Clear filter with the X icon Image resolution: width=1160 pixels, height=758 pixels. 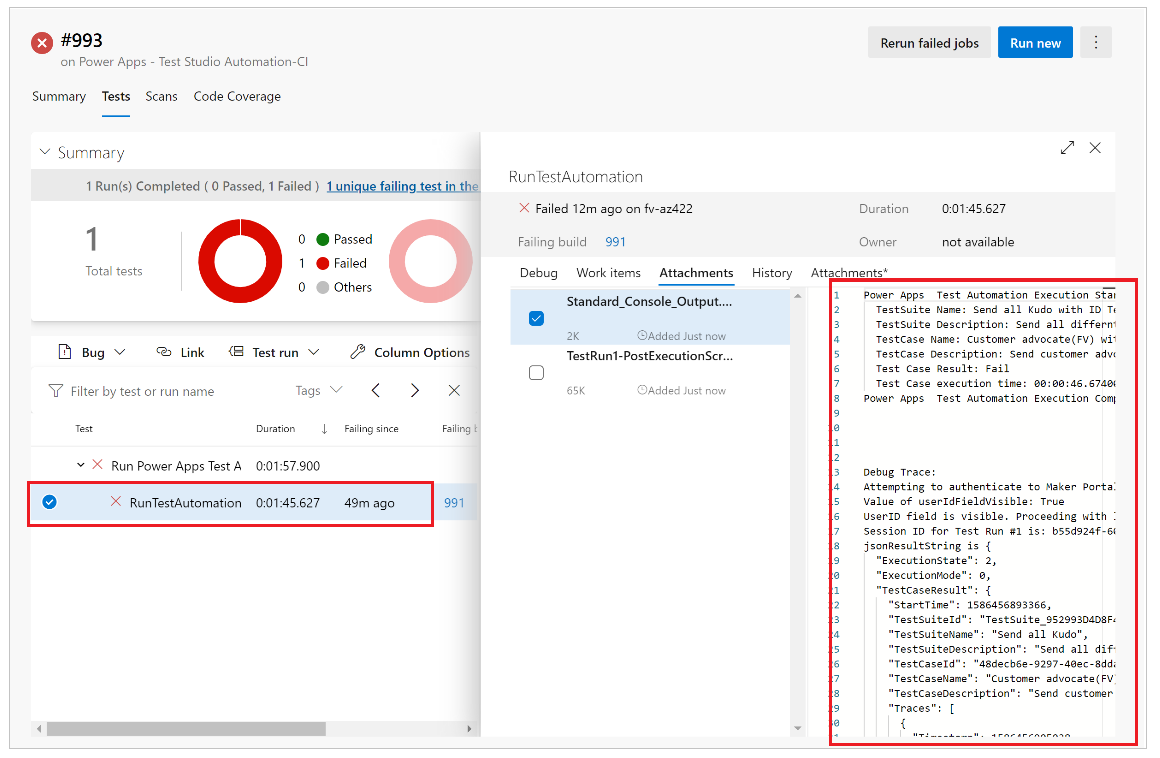pos(454,391)
